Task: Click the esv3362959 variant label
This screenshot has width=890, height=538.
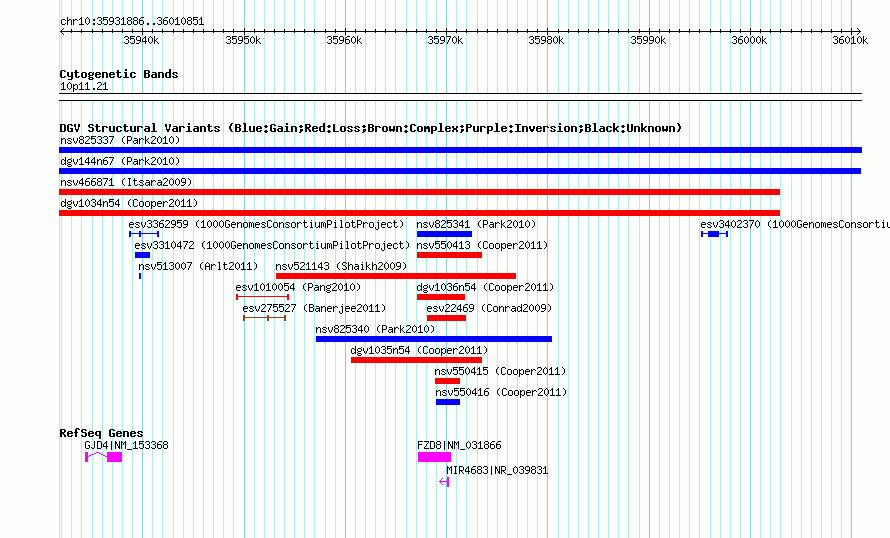Action: pos(266,224)
